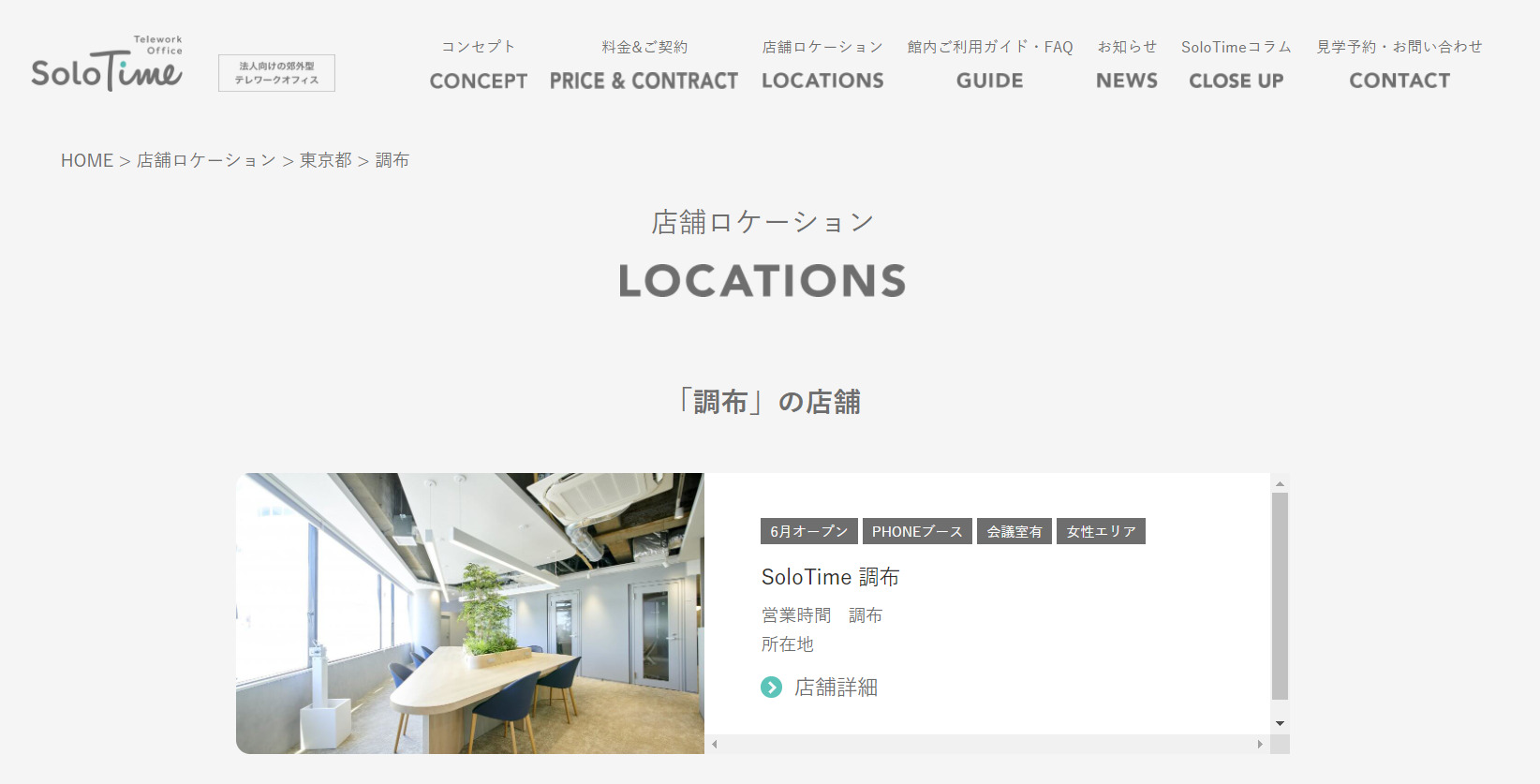Image resolution: width=1540 pixels, height=784 pixels.
Task: Follow the 店舗ロケーション breadcrumb link
Action: click(206, 160)
